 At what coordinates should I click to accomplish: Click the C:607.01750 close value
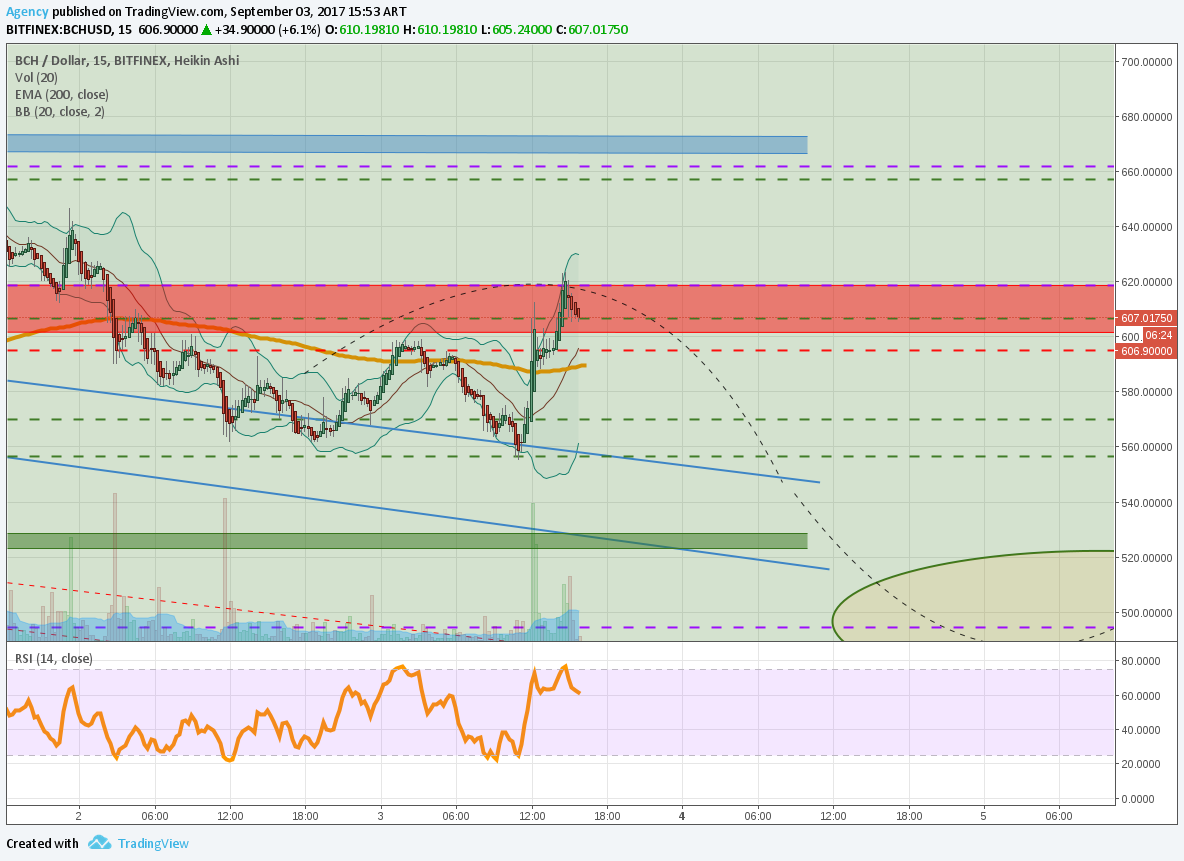[x=592, y=29]
